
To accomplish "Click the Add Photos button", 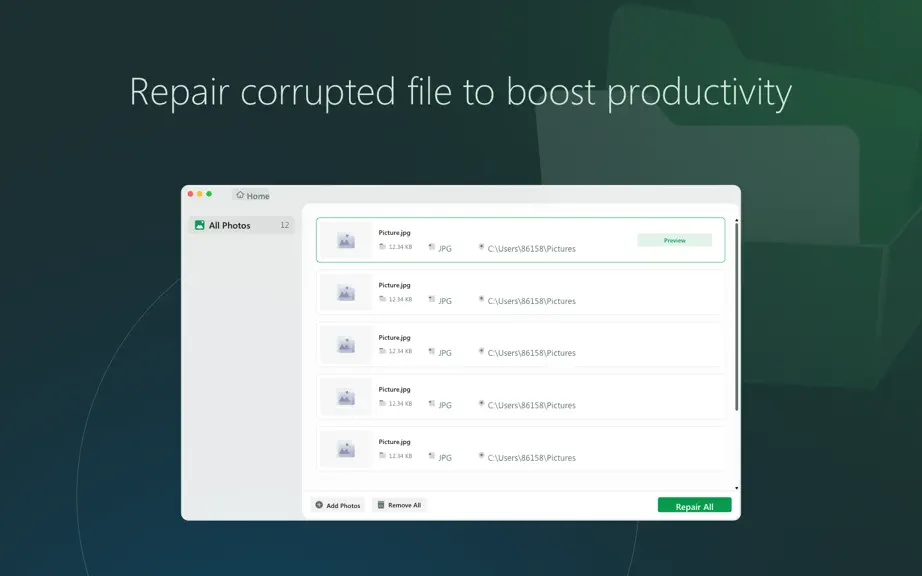I will tap(338, 505).
